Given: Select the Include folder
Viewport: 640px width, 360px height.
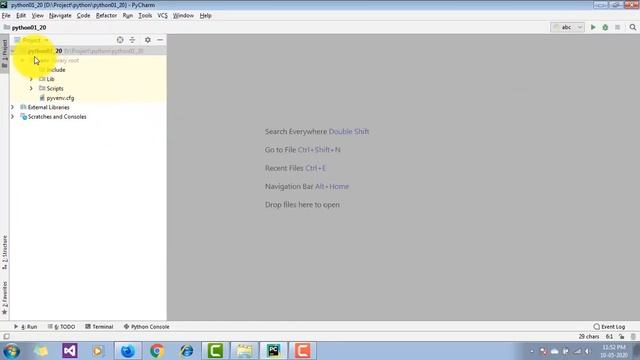Looking at the screenshot, I should tap(56, 69).
